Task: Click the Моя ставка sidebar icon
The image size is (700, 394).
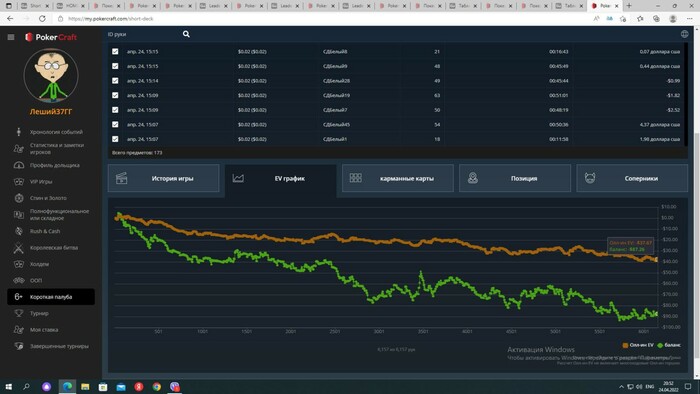Action: pos(18,330)
